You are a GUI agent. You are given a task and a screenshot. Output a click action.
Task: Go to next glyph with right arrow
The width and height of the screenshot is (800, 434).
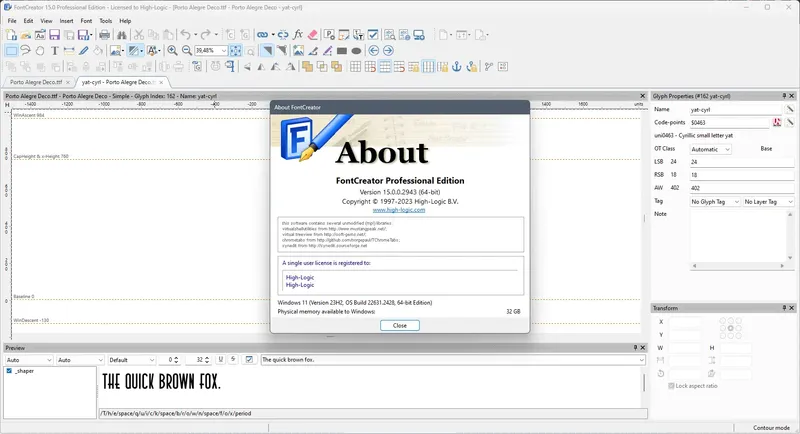coord(388,50)
